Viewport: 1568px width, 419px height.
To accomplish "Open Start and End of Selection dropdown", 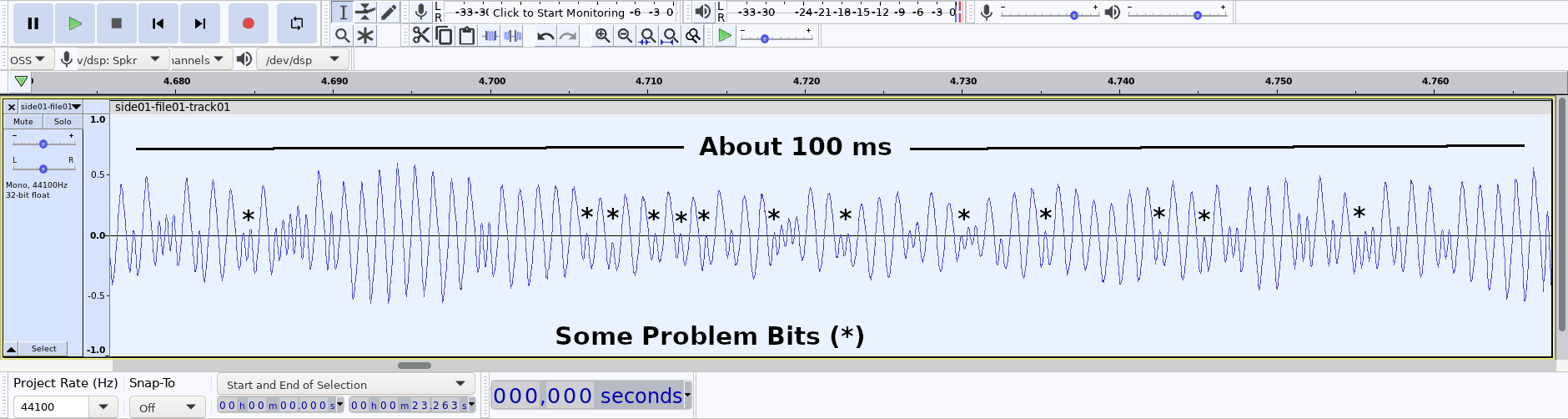I will tap(346, 384).
